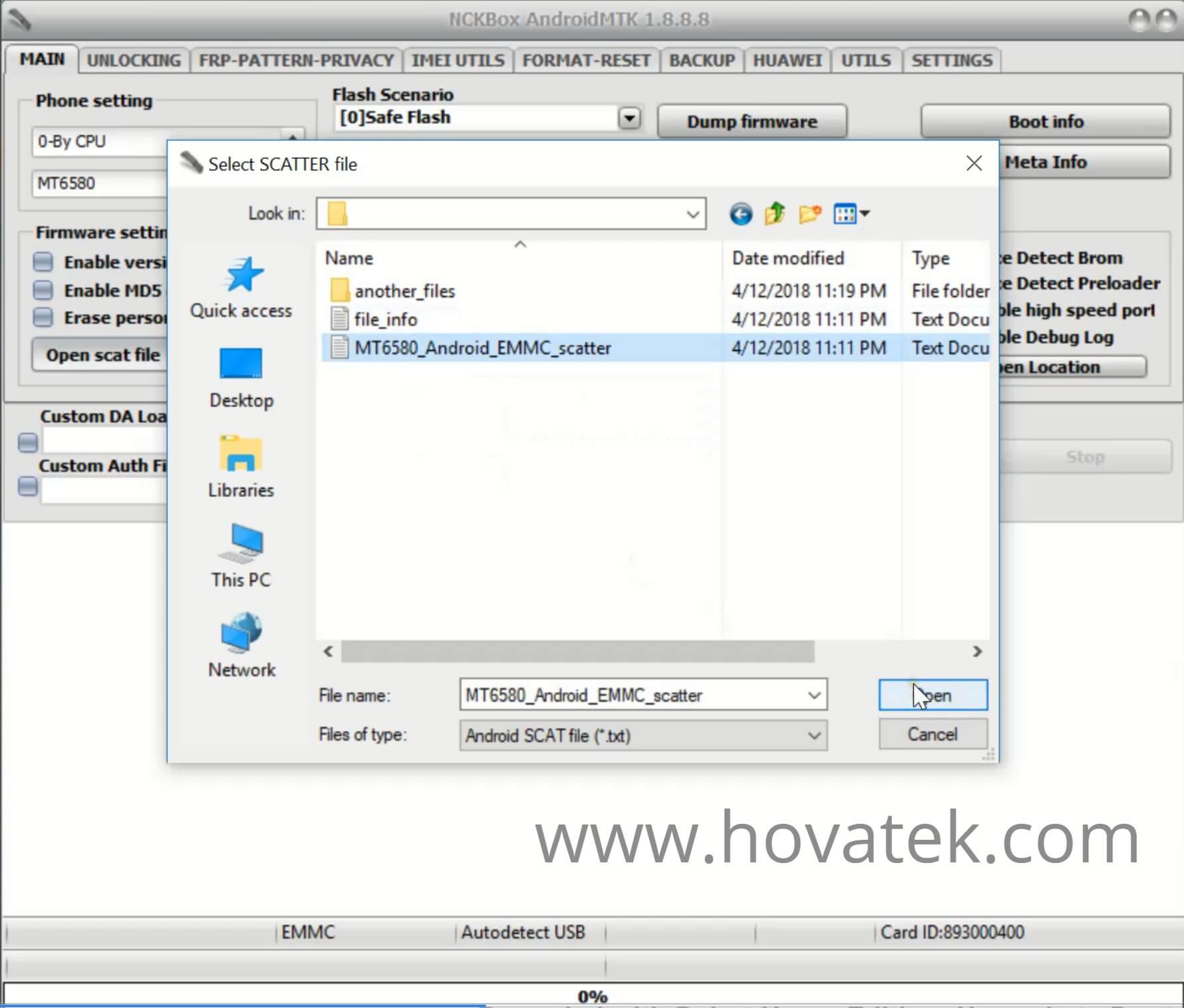Click the Up one level folder icon
This screenshot has width=1184, height=1008.
774,213
